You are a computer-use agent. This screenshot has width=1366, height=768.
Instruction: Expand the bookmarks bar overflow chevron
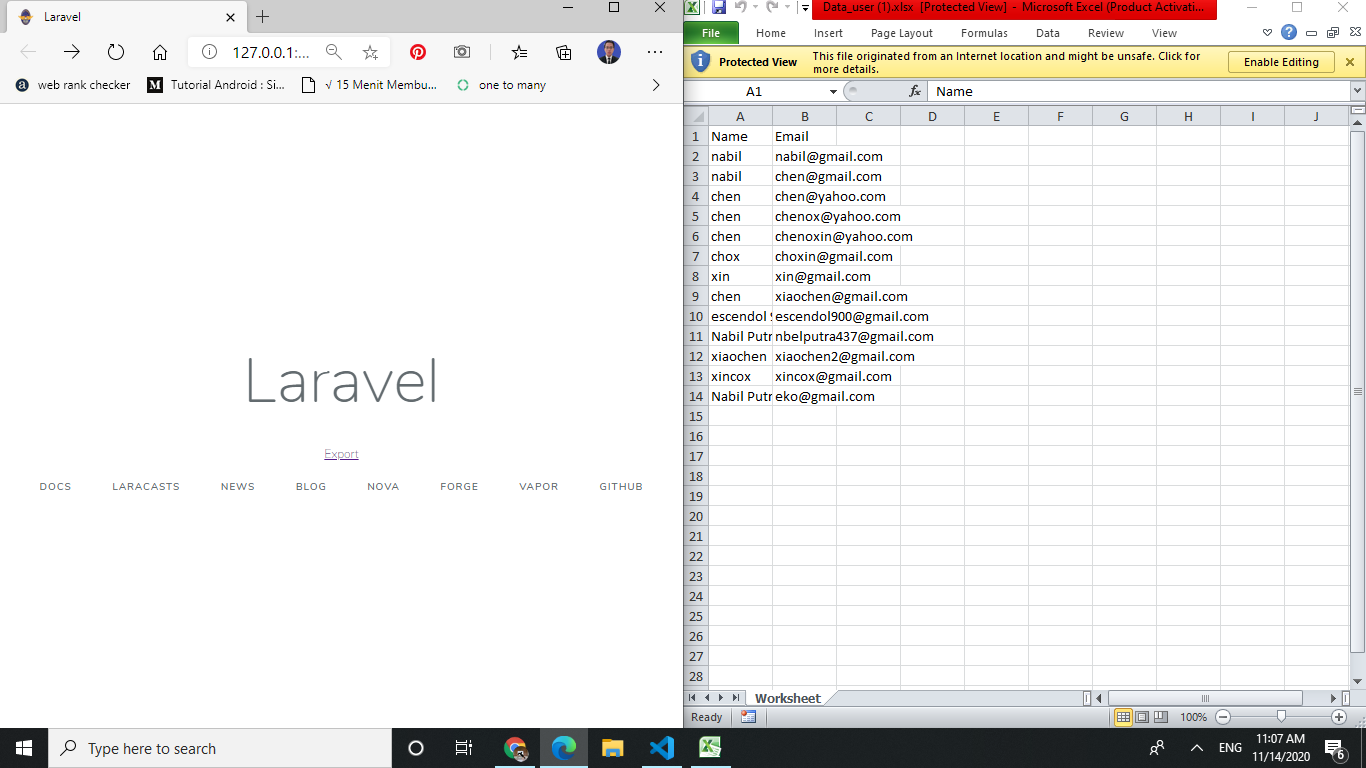[x=657, y=85]
